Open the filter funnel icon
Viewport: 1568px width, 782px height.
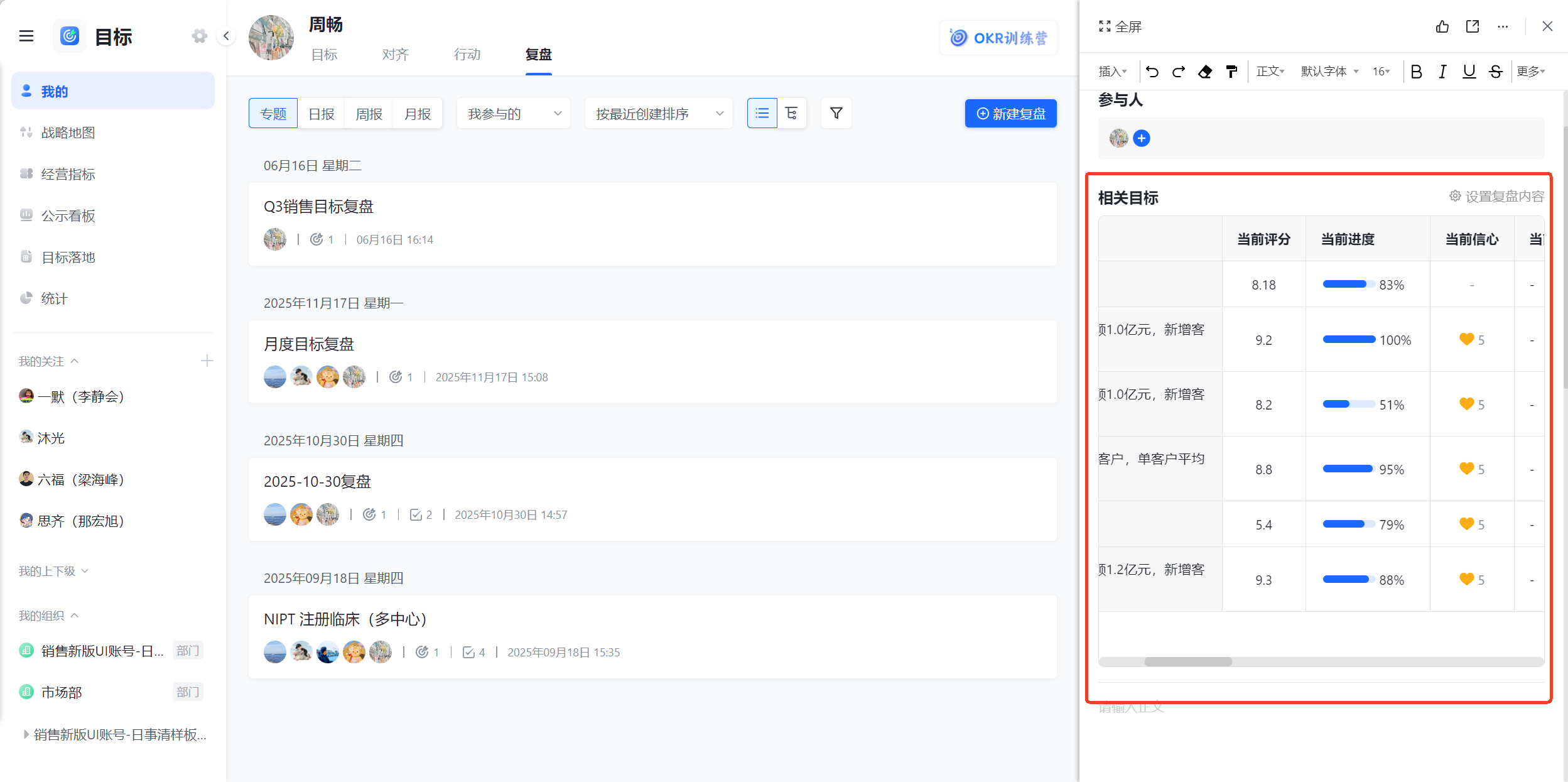pyautogui.click(x=836, y=113)
